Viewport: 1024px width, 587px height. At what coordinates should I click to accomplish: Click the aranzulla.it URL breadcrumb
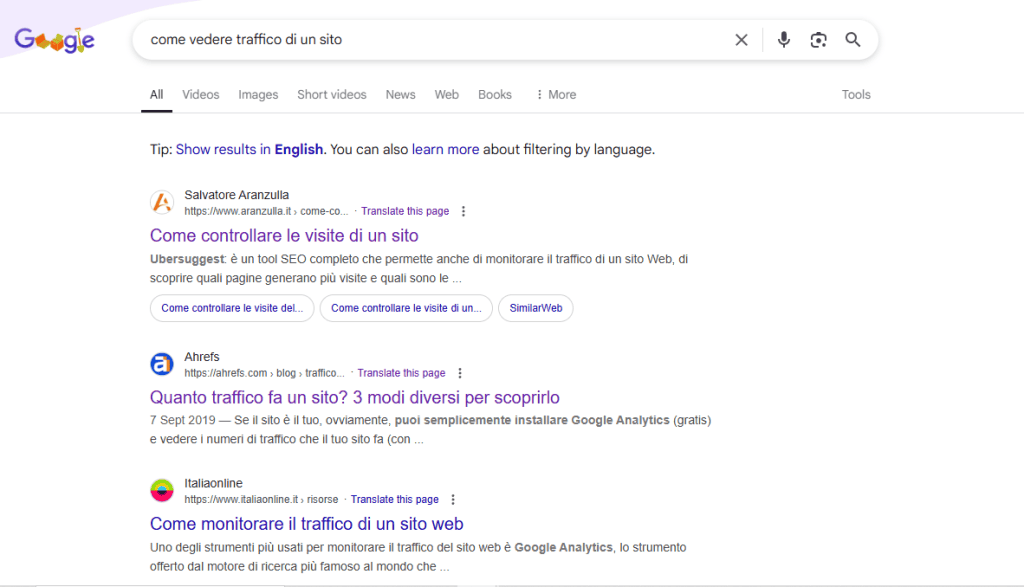pos(266,212)
